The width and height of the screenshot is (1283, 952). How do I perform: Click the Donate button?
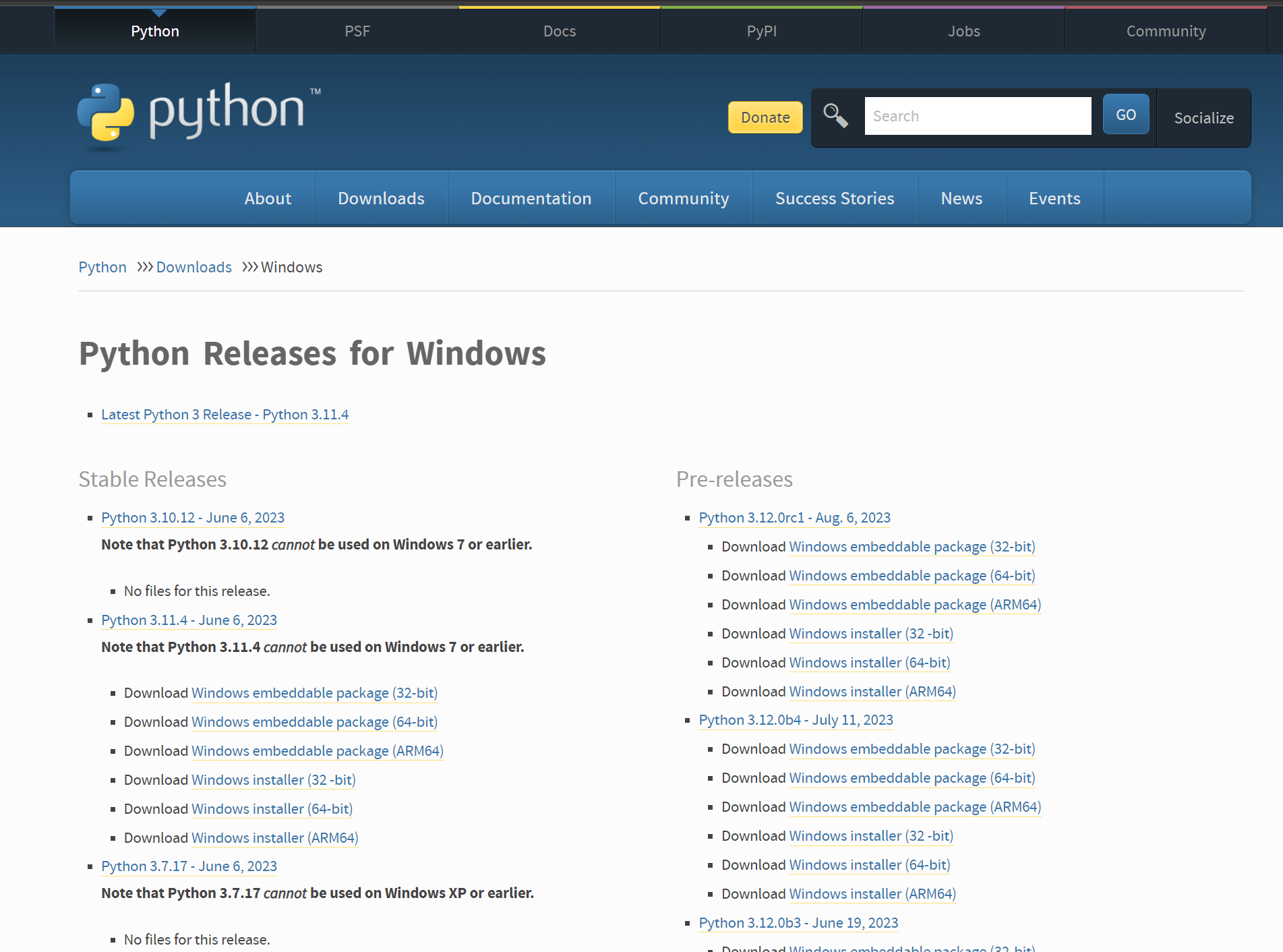tap(765, 117)
